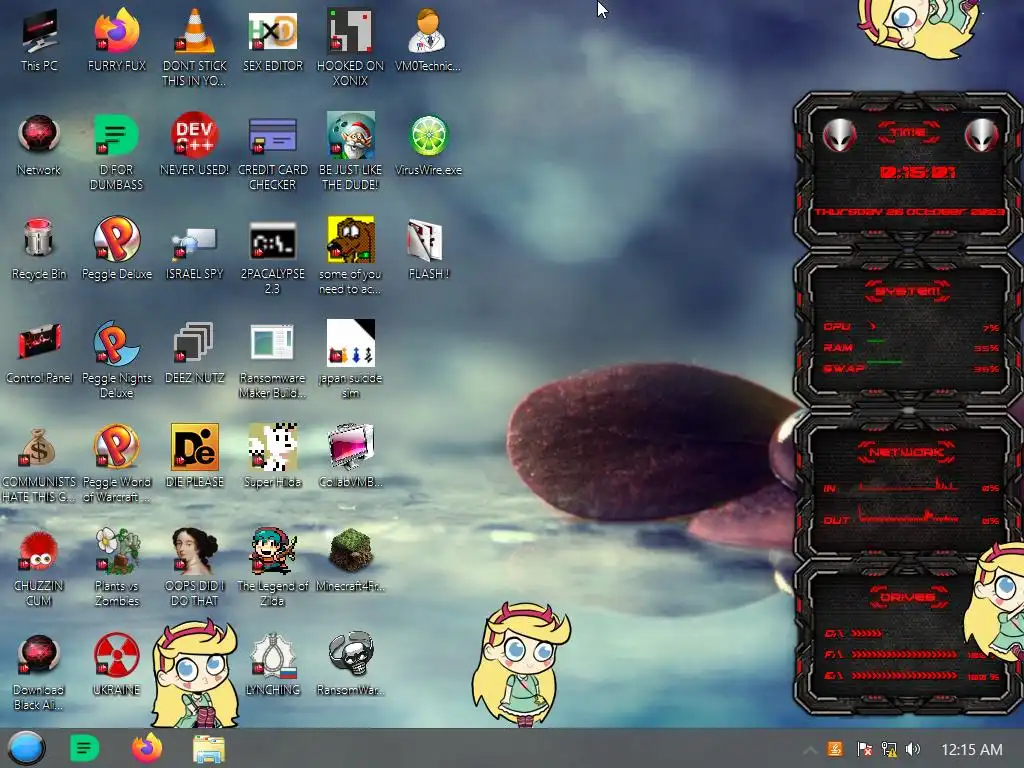Click the red digital clock in the TIME widget
Image resolution: width=1024 pixels, height=768 pixels.
tap(917, 172)
